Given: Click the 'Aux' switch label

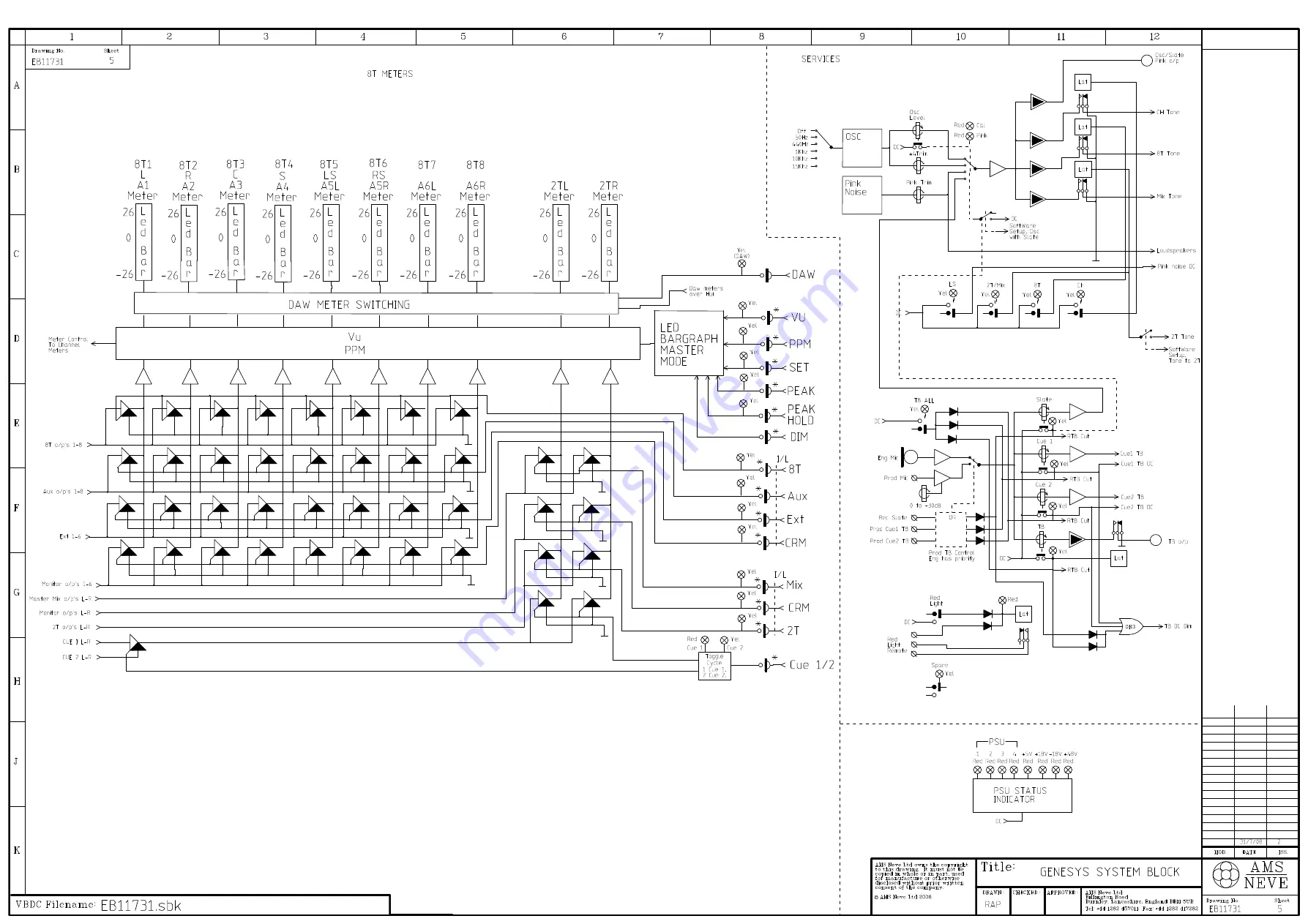Looking at the screenshot, I should click(x=797, y=496).
